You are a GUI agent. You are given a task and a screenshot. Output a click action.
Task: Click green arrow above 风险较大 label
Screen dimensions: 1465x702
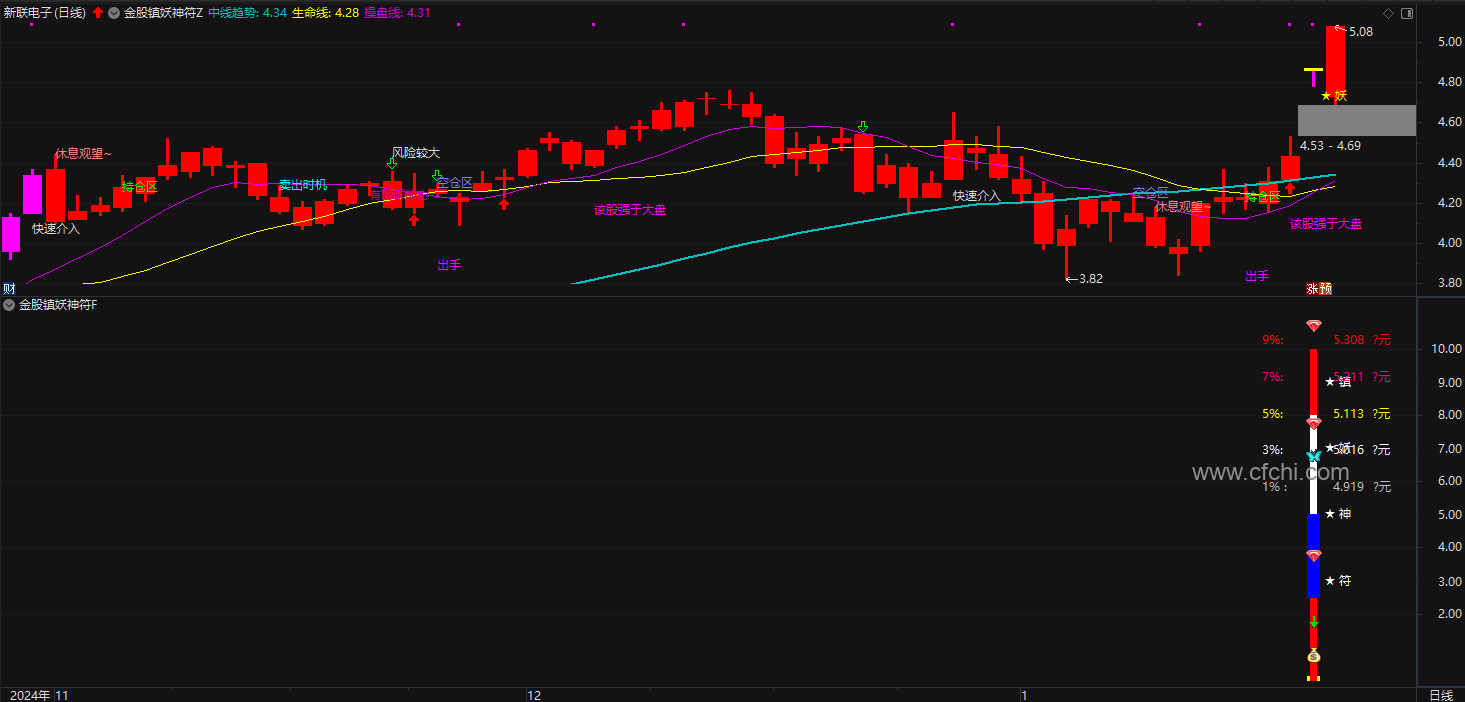pyautogui.click(x=392, y=164)
